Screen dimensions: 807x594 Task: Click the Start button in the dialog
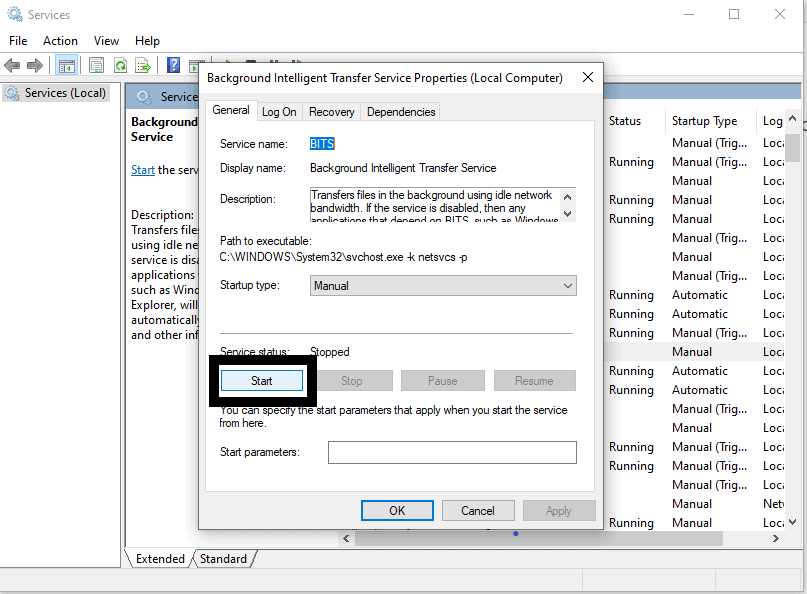pos(261,381)
